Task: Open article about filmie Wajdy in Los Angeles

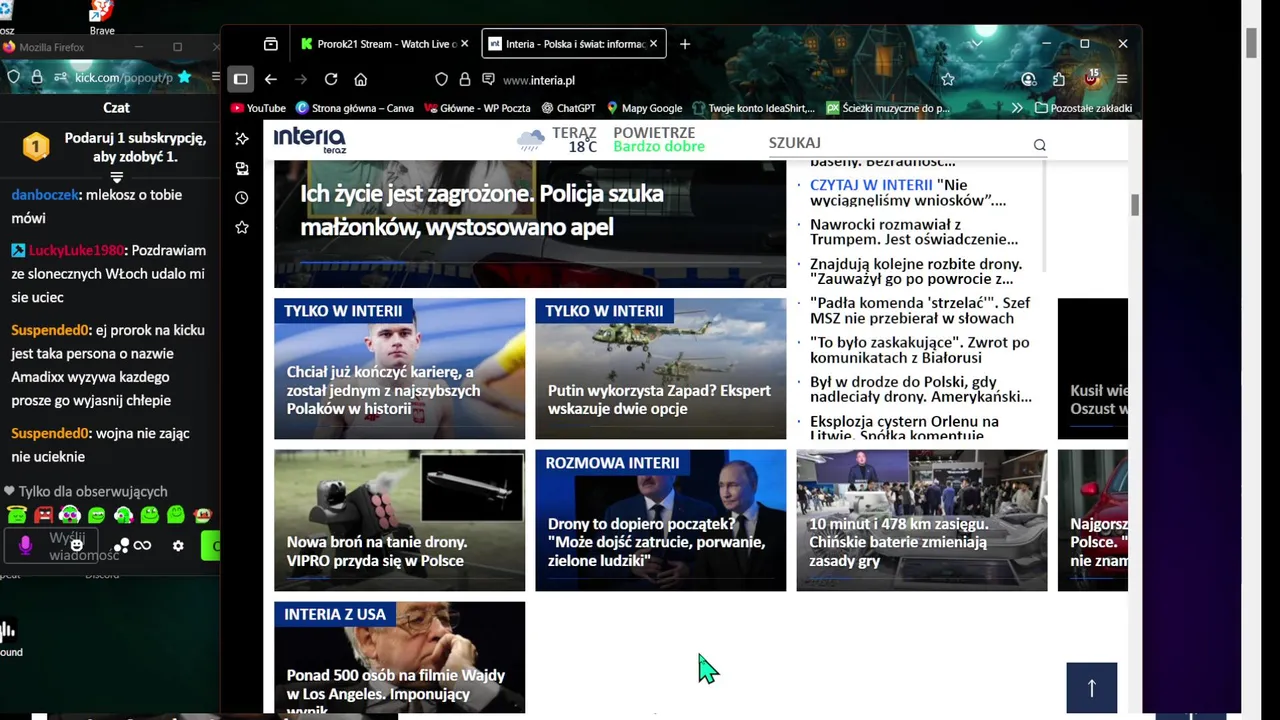Action: (x=400, y=657)
